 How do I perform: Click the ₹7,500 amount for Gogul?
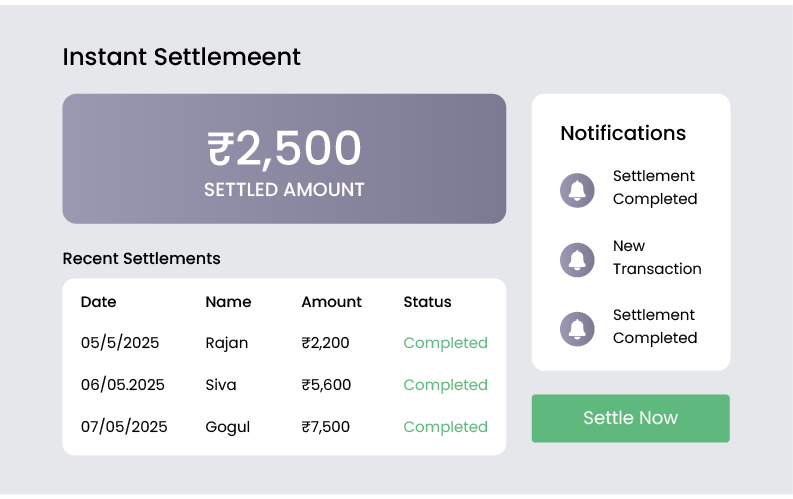(325, 427)
